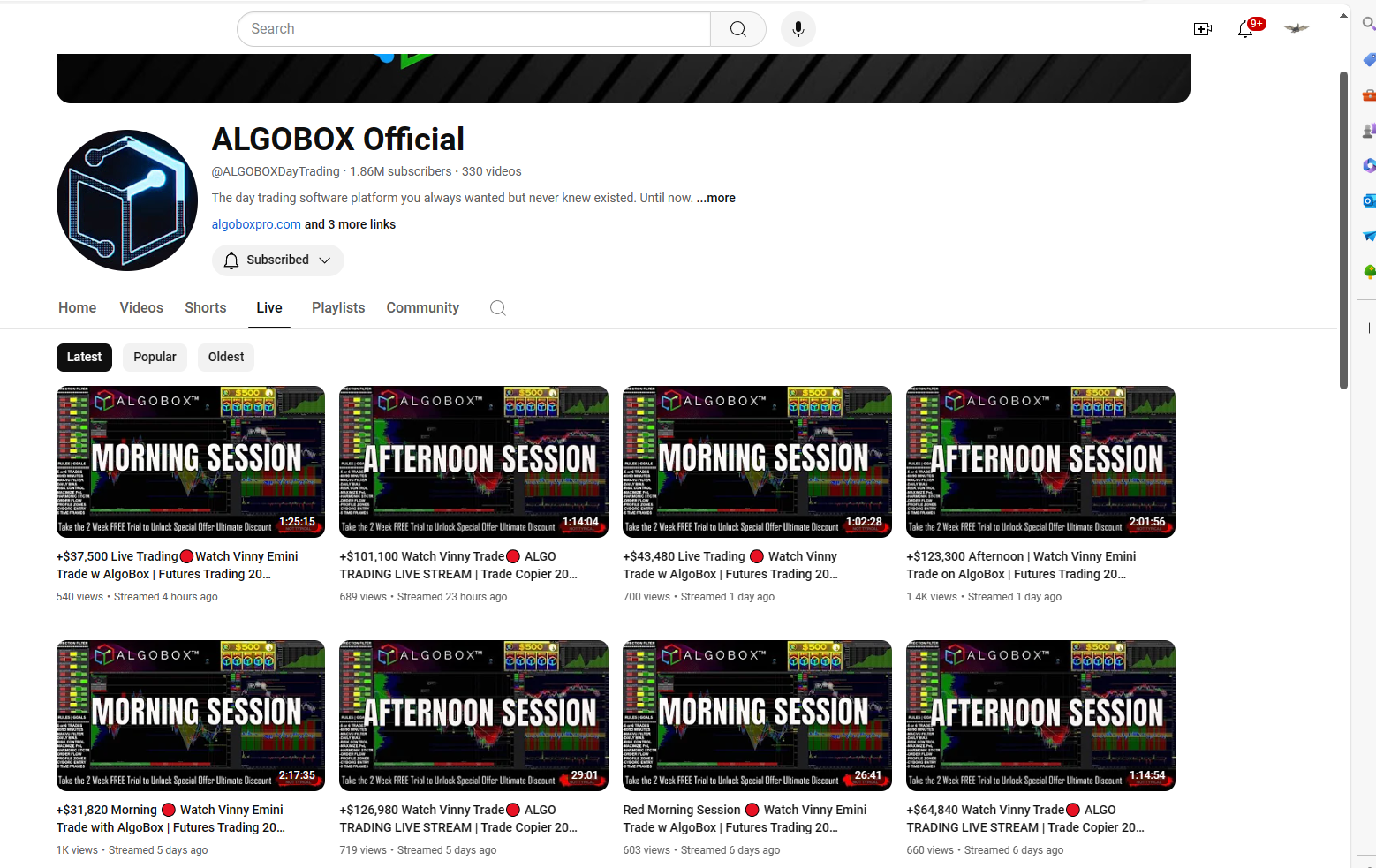Open the notifications bell showing 9+
This screenshot has height=868, width=1376.
click(x=1245, y=29)
